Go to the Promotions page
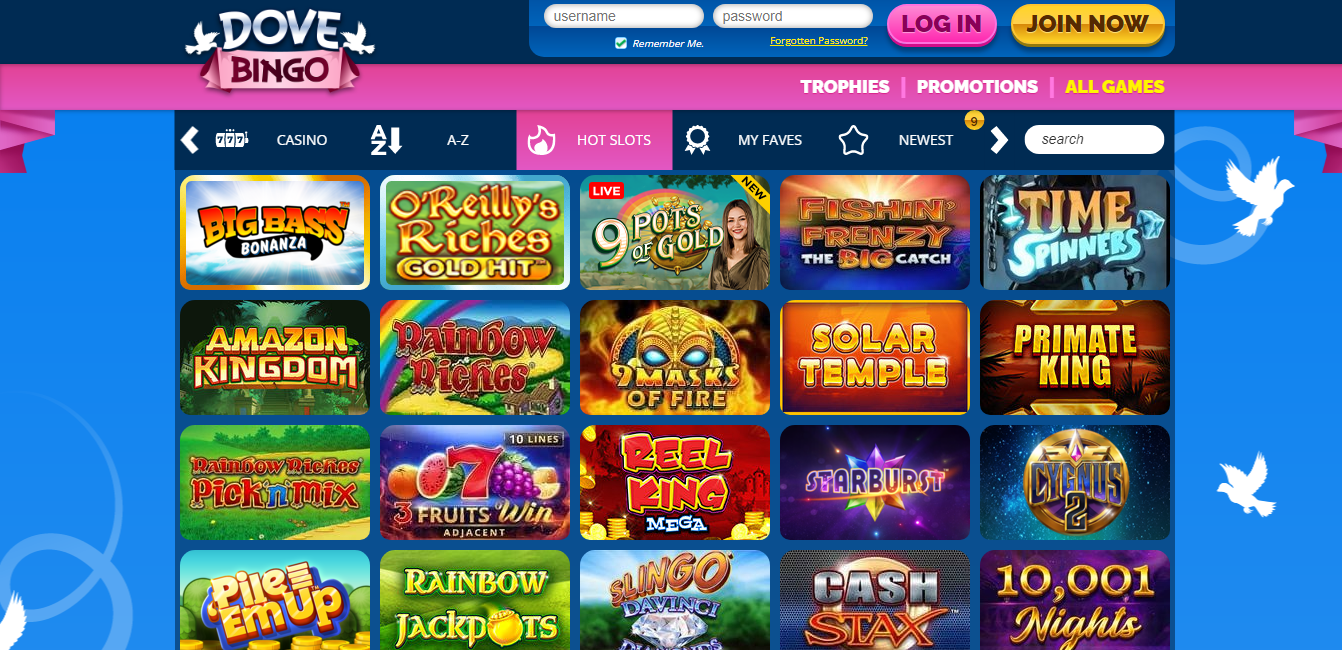The width and height of the screenshot is (1342, 650). coord(977,87)
